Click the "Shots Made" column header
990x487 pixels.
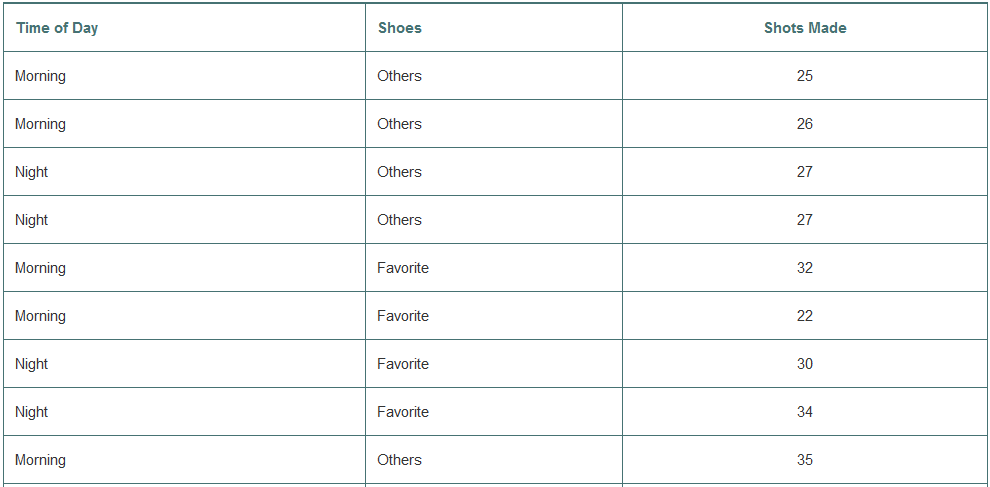pyautogui.click(x=805, y=28)
